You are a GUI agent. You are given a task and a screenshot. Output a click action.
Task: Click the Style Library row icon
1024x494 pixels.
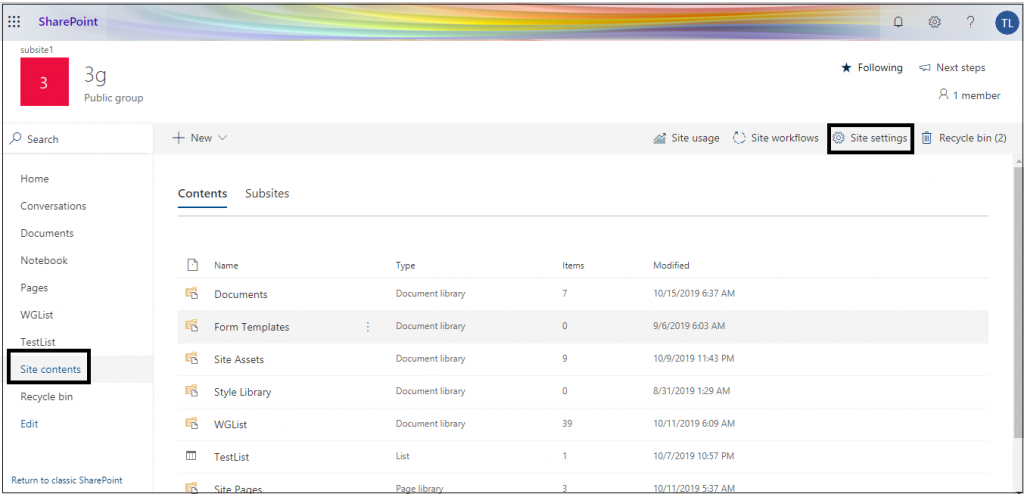point(191,391)
